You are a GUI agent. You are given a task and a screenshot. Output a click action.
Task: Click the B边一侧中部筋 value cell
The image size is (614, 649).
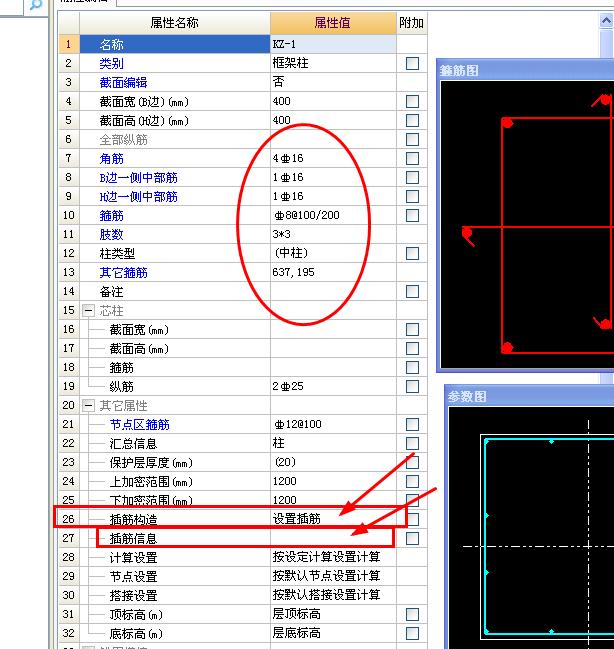coord(333,178)
